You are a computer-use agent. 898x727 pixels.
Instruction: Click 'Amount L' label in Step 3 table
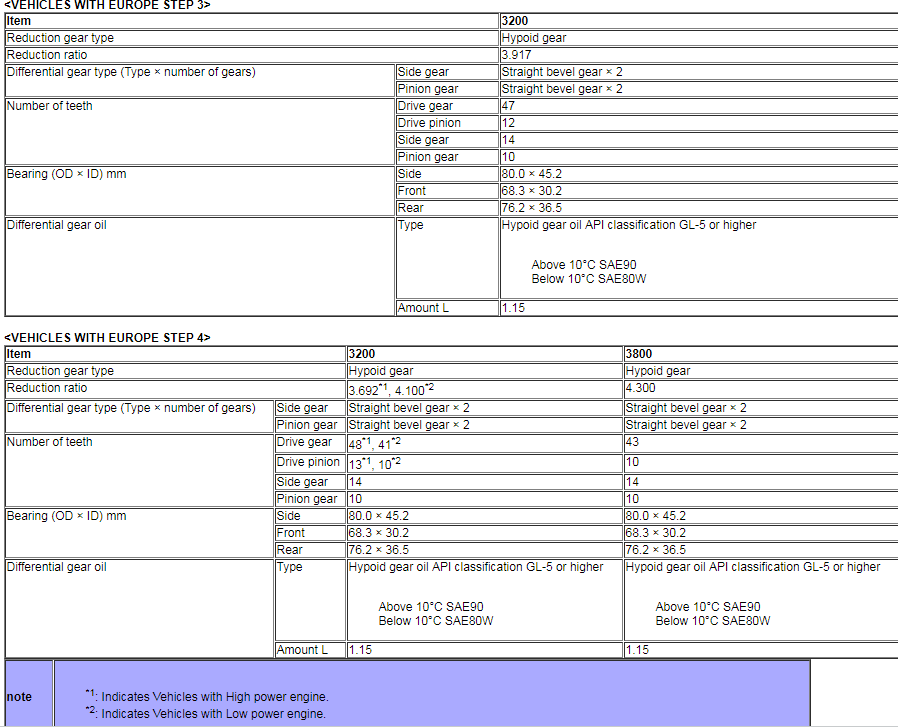(423, 308)
